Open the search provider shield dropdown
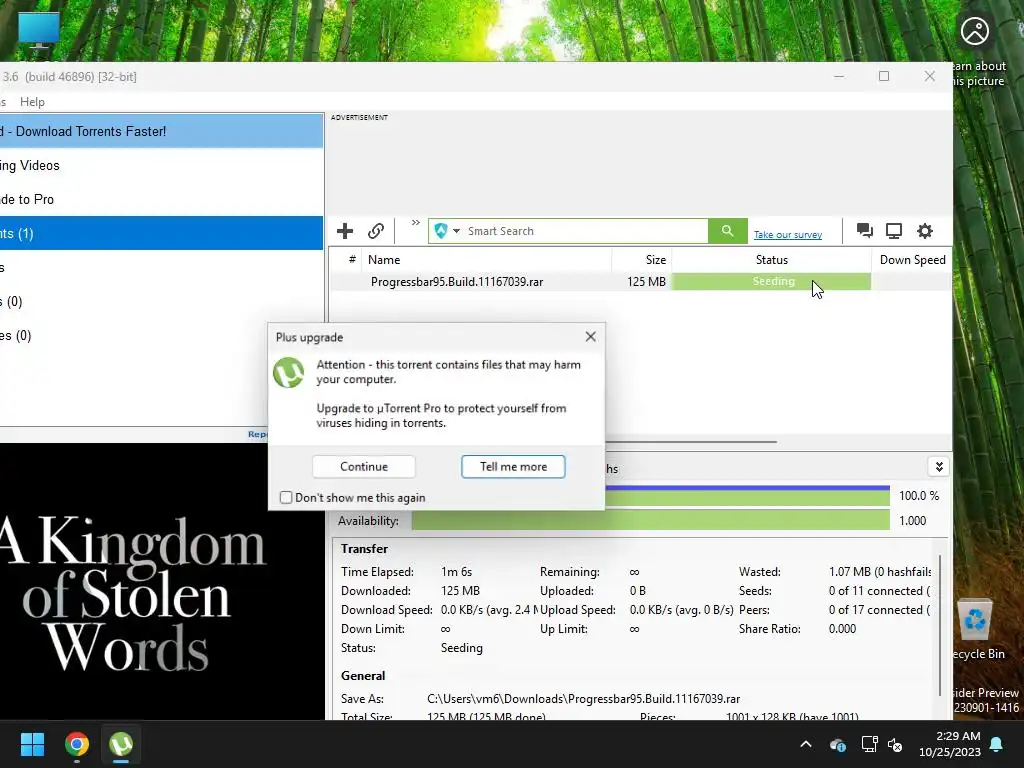Screen dimensions: 1024x768 pyautogui.click(x=447, y=231)
